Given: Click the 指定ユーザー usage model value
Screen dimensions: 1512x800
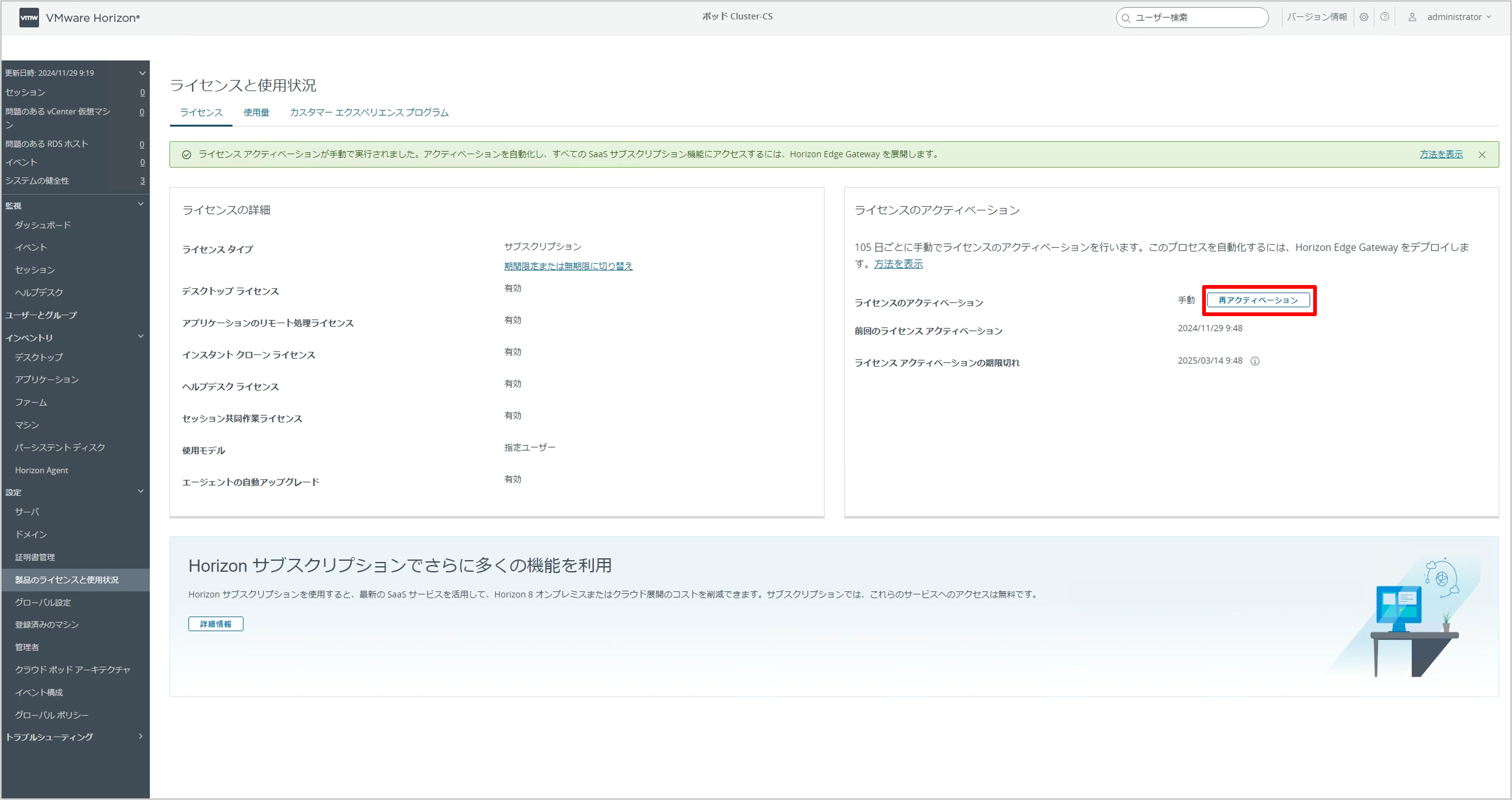Looking at the screenshot, I should point(529,448).
